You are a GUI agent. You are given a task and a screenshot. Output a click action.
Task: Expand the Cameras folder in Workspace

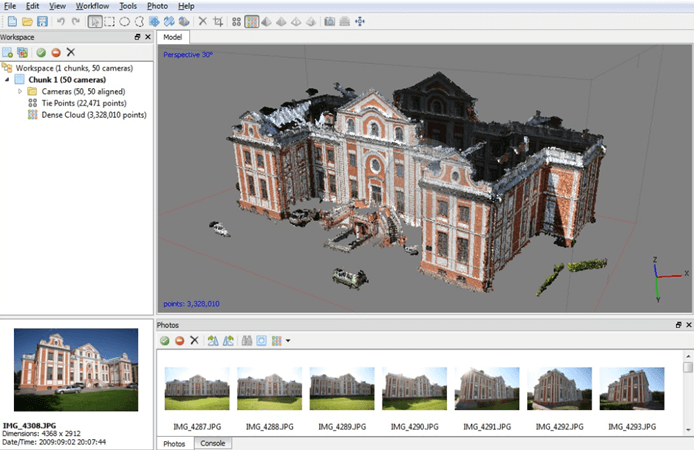pos(21,91)
